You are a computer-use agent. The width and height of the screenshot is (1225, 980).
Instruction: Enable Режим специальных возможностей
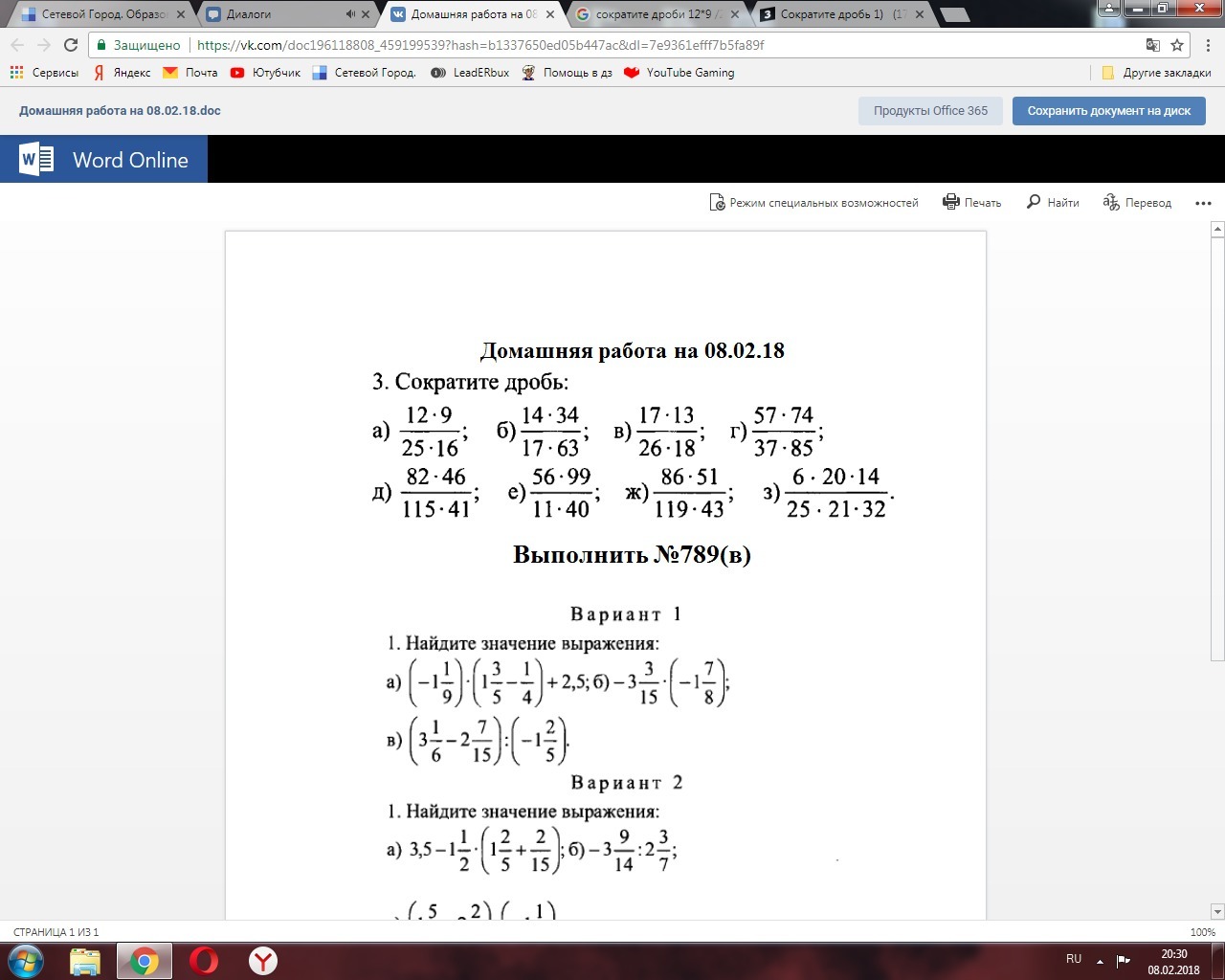[x=814, y=202]
